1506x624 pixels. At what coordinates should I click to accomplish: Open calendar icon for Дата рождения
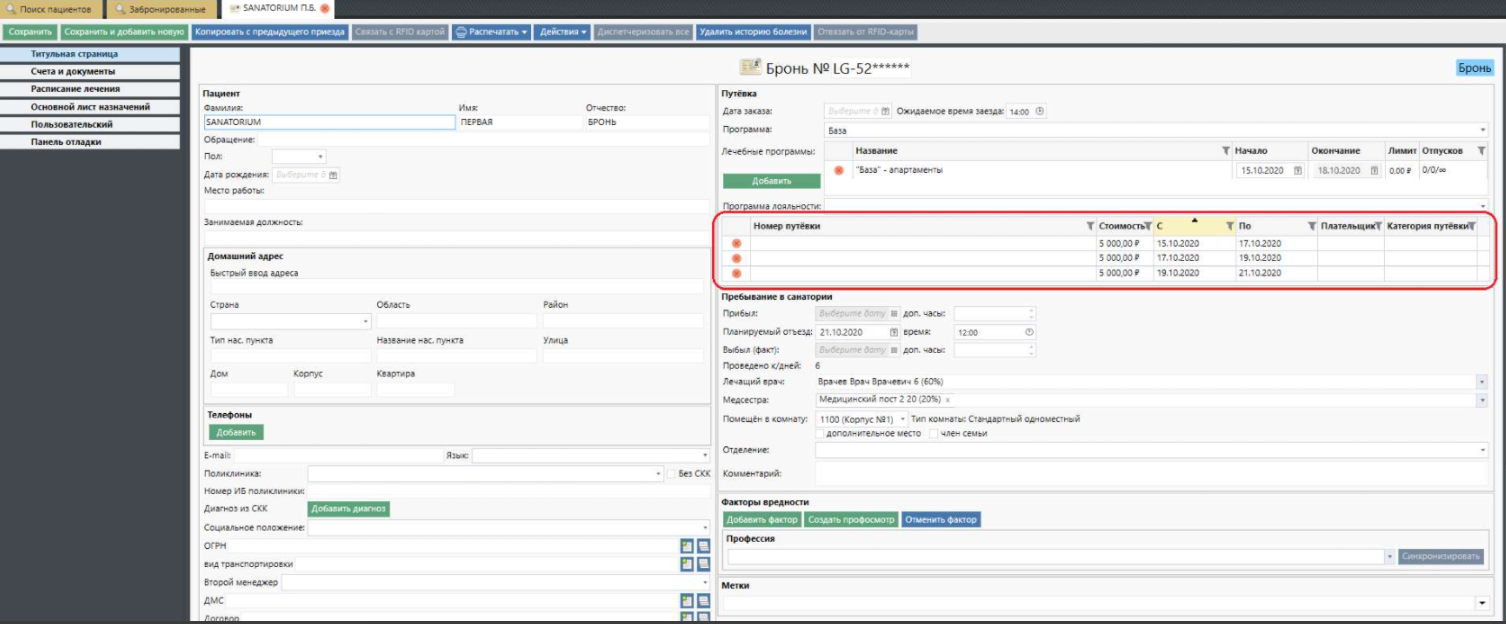coord(333,174)
